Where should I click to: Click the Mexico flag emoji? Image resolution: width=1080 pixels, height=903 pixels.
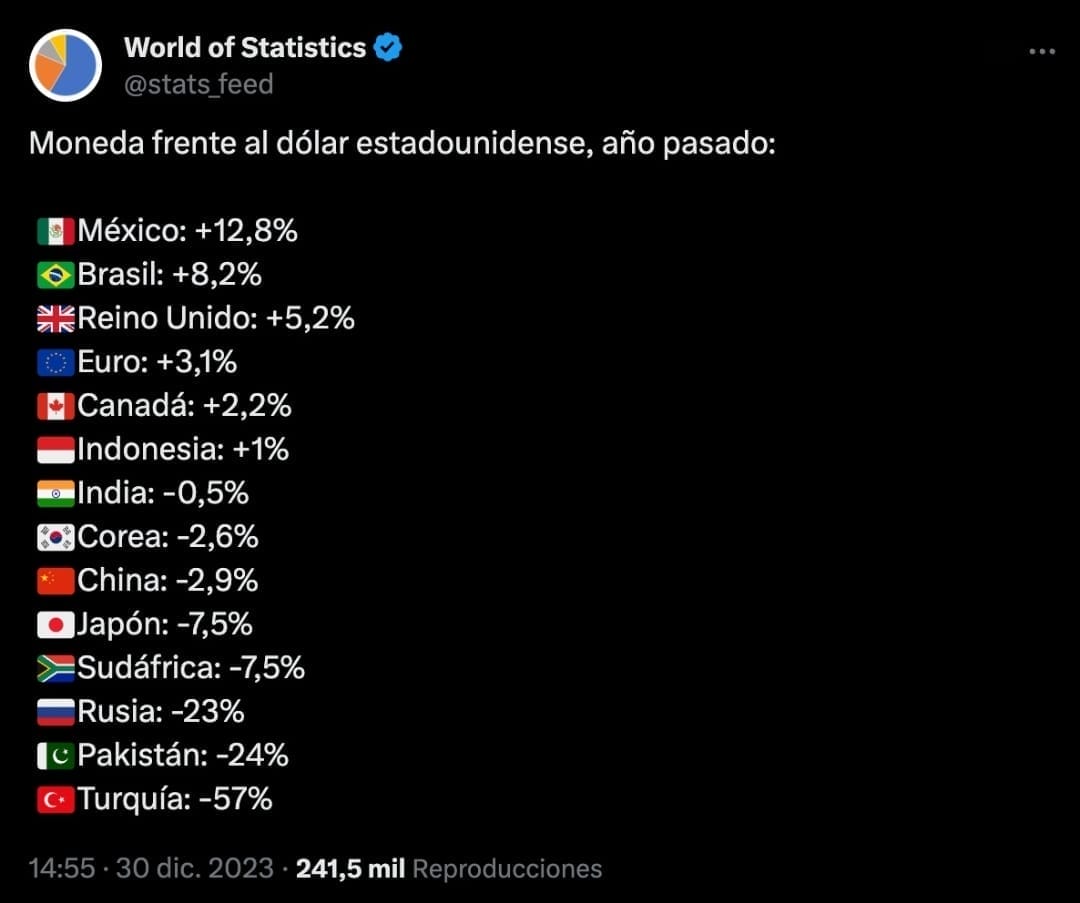55,229
